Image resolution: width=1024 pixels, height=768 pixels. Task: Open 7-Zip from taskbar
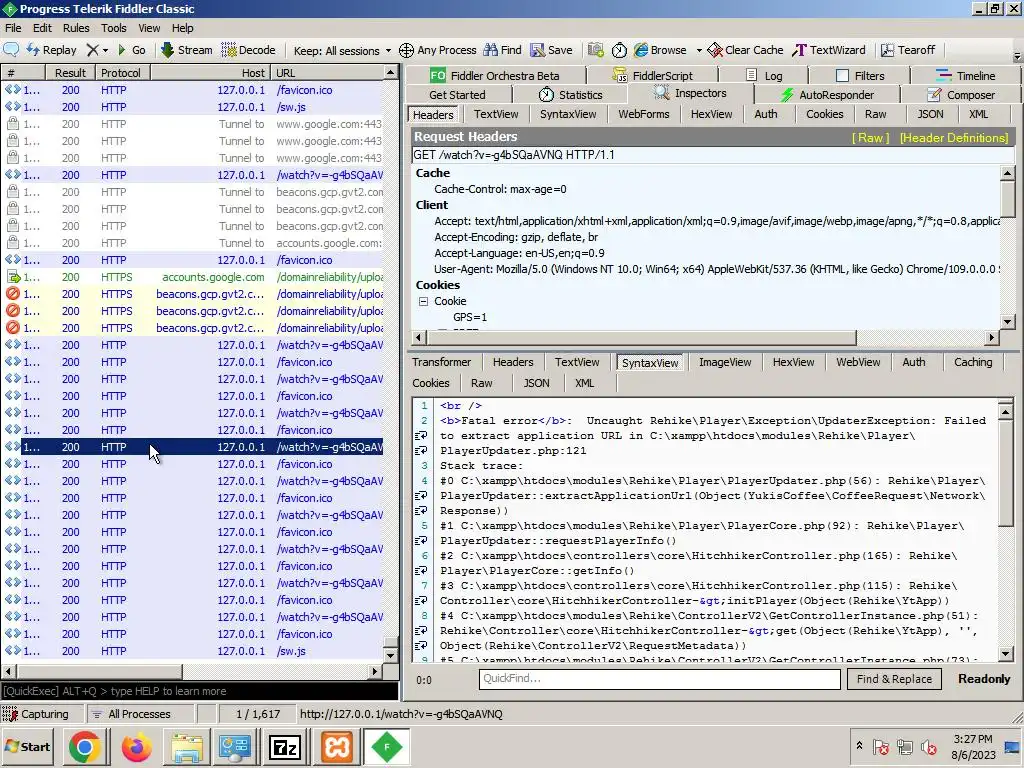point(284,747)
